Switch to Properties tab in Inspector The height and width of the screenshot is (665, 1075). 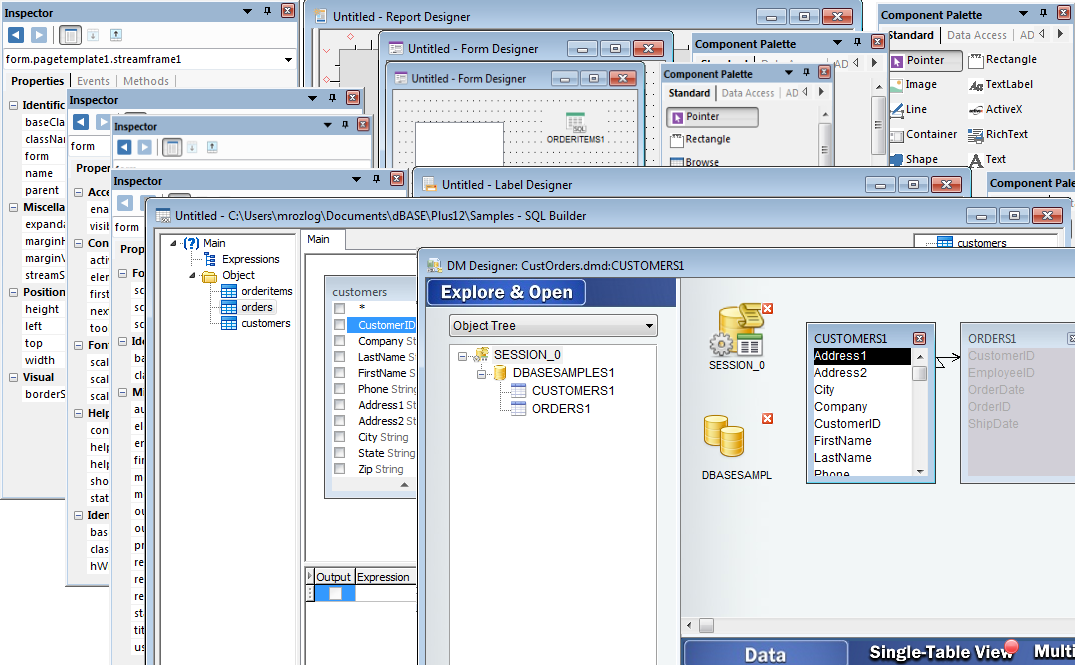tap(38, 81)
